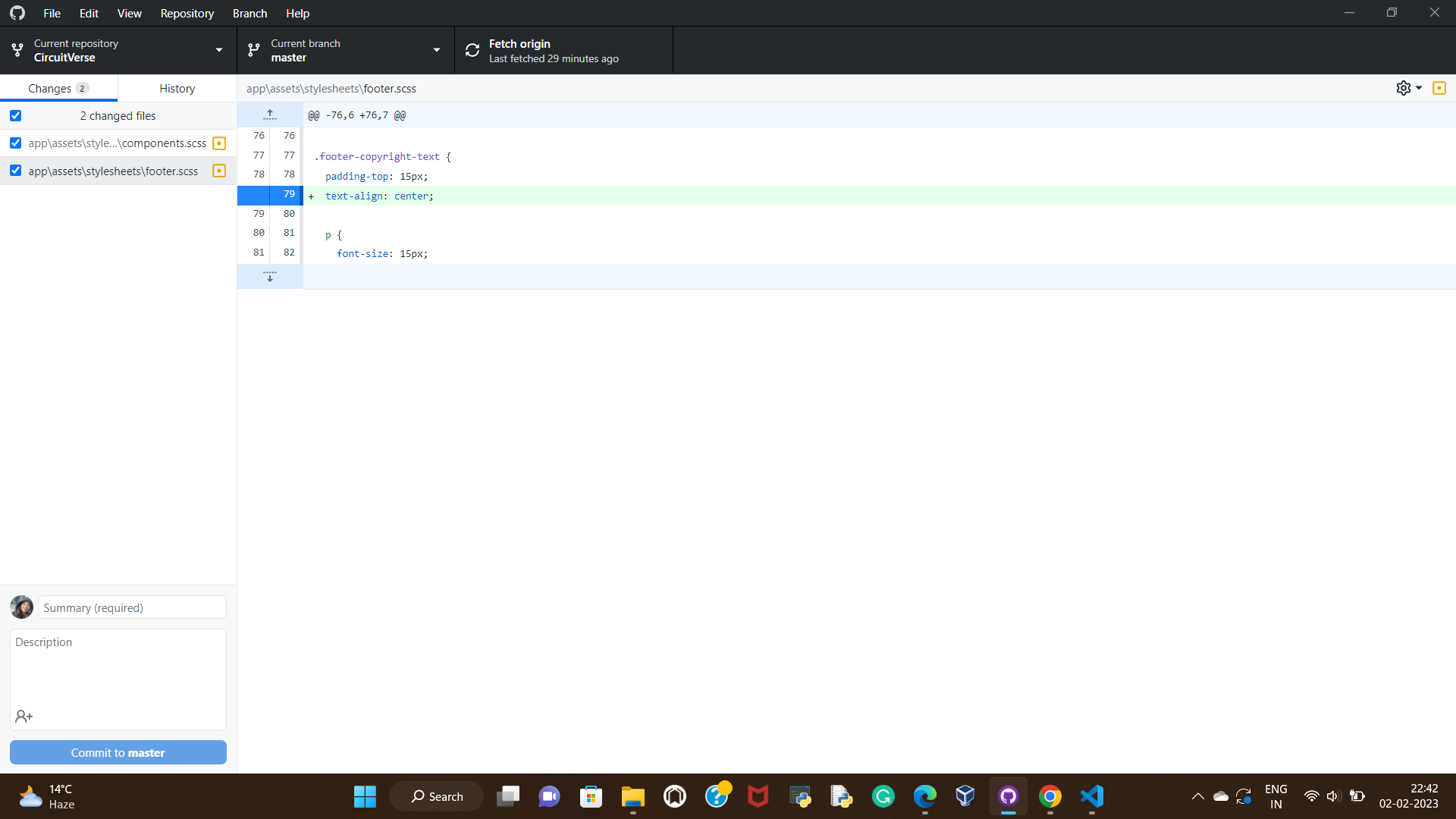The width and height of the screenshot is (1456, 819).
Task: Uncheck the 2 changed files checkbox
Action: point(15,115)
